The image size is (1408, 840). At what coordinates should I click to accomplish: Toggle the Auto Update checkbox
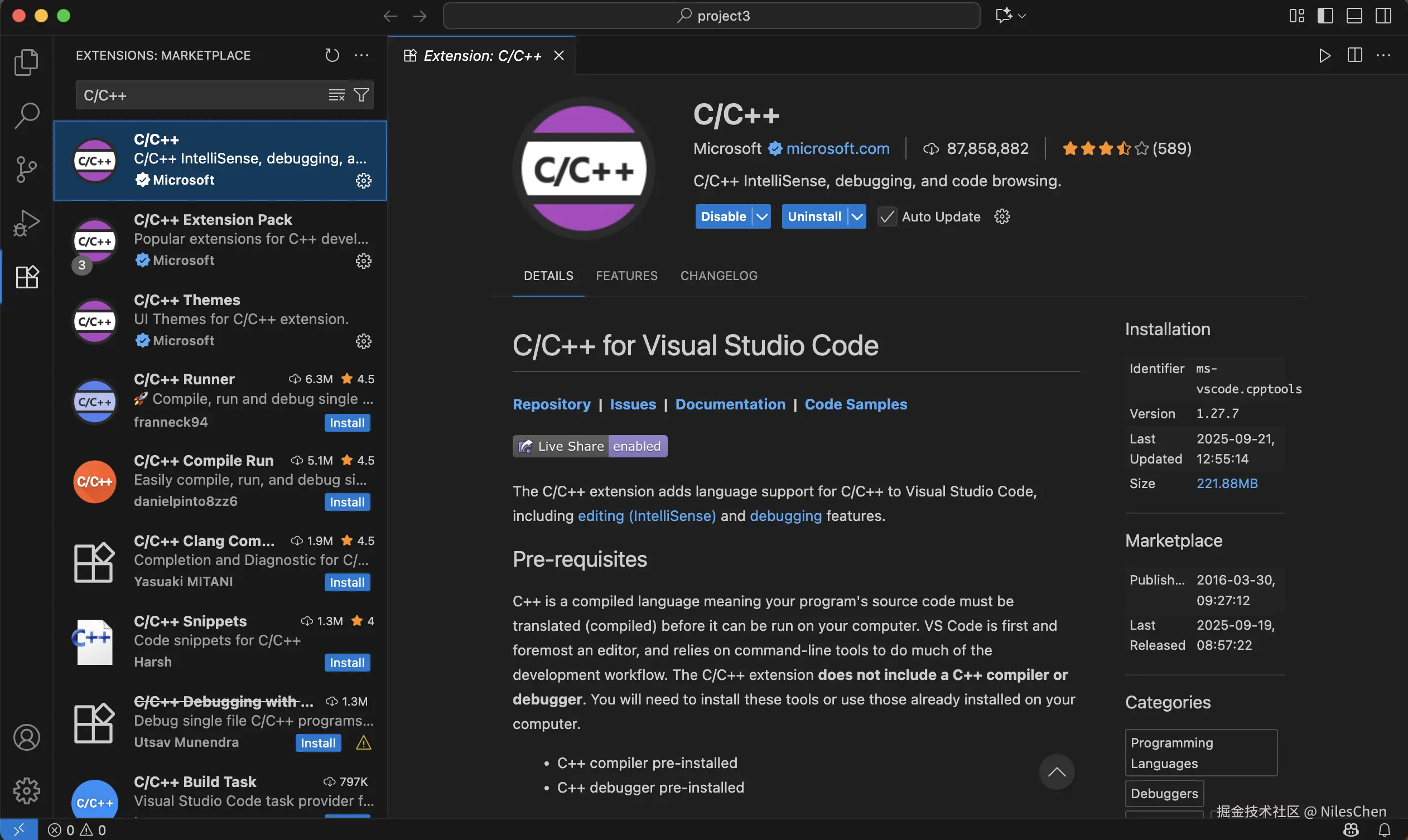[x=886, y=217]
